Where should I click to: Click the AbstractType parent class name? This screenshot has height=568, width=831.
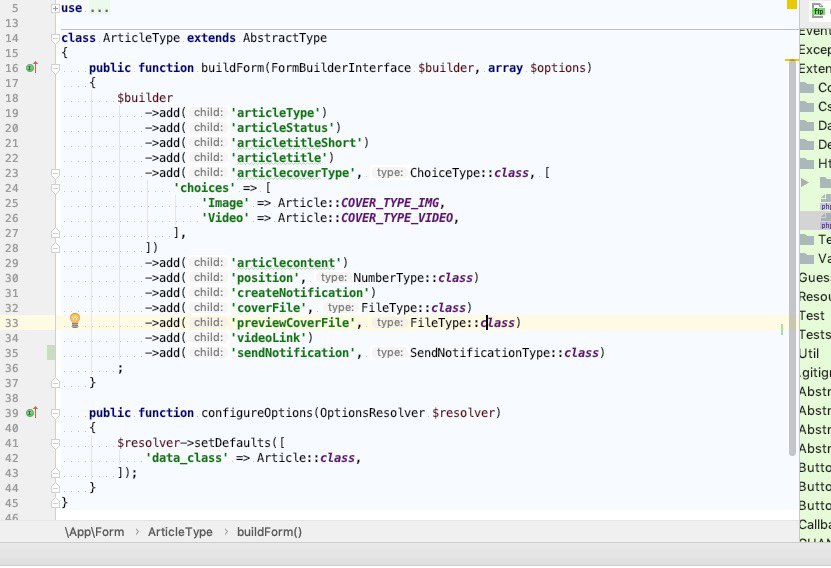click(x=285, y=38)
